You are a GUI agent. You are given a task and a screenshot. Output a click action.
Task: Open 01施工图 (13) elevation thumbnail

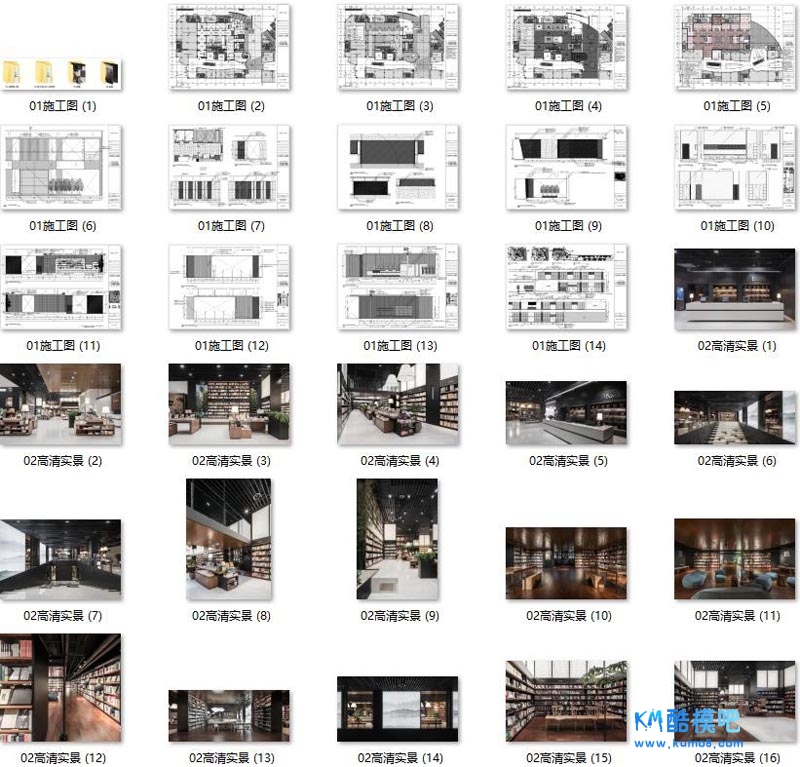[x=398, y=287]
